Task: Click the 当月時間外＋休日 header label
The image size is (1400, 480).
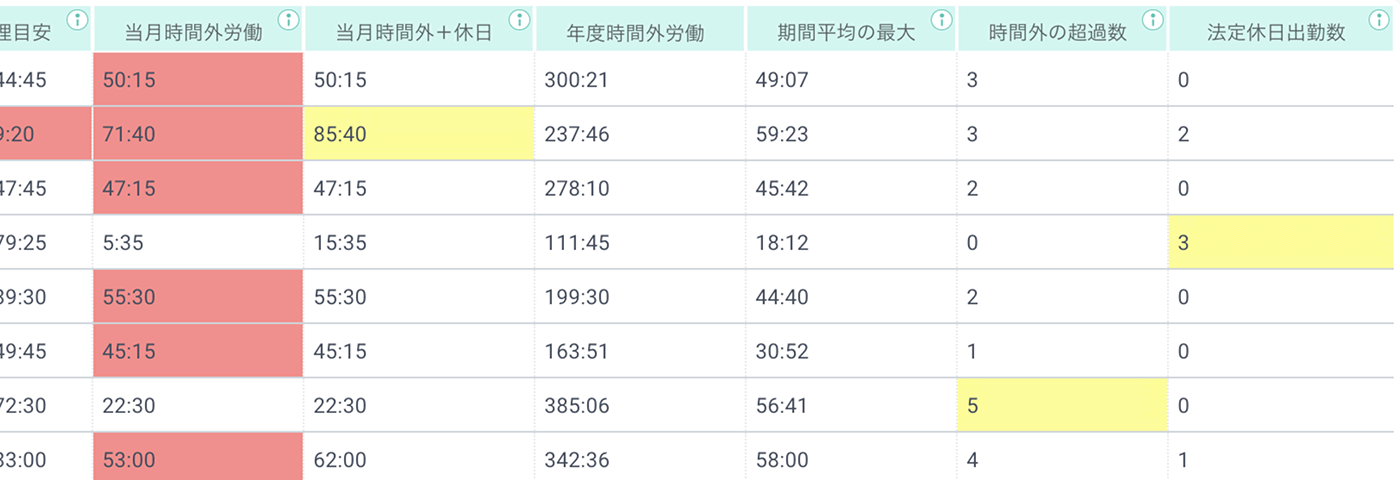Action: 414,33
